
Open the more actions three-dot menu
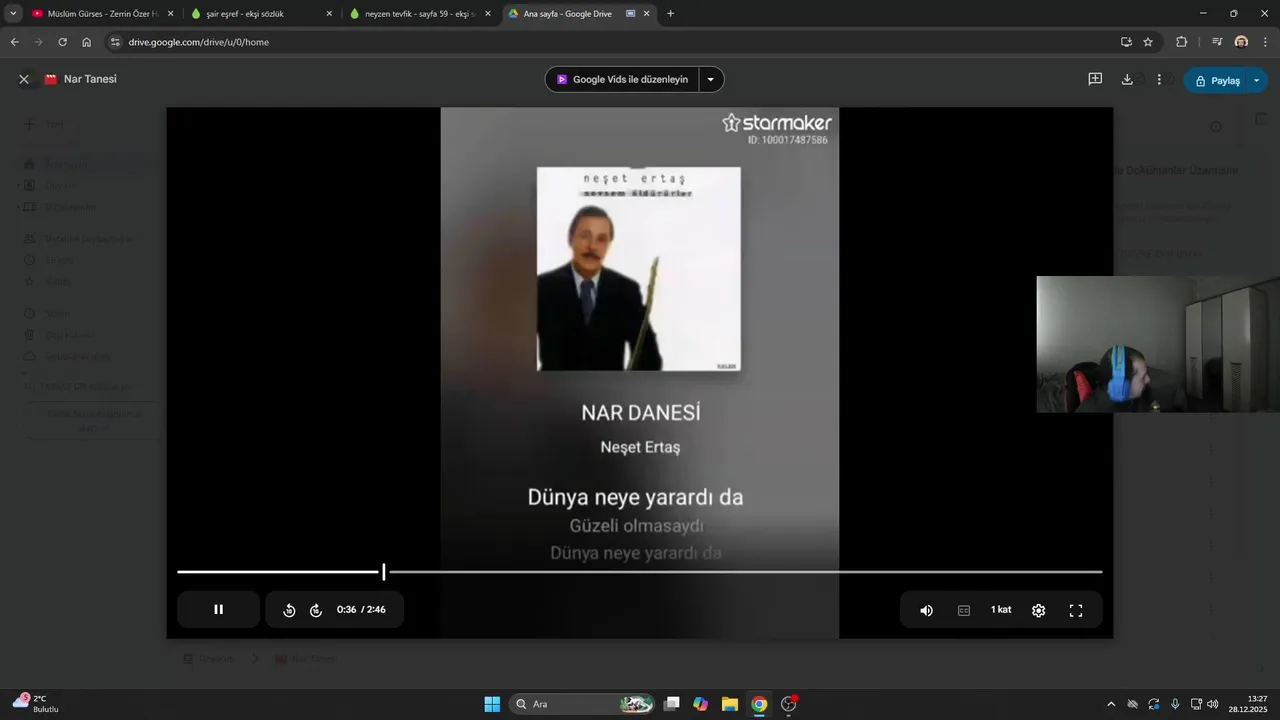[x=1159, y=79]
